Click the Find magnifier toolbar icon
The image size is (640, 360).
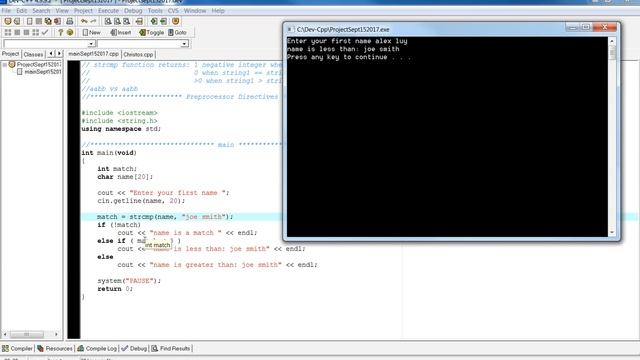coord(108,21)
